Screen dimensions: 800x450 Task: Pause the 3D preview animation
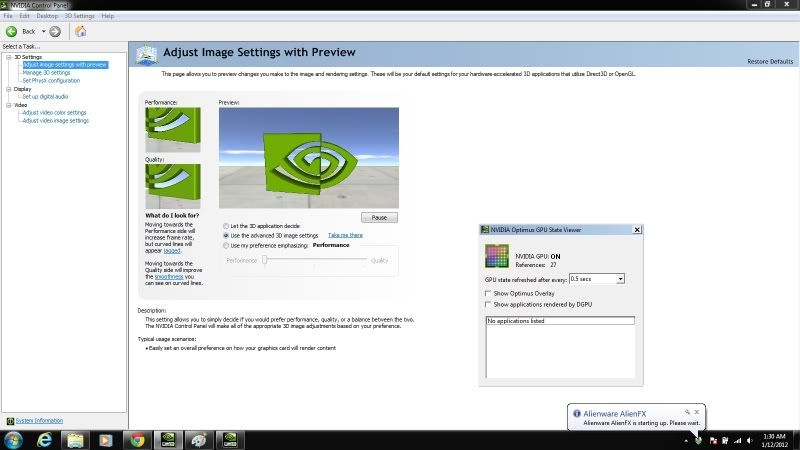(379, 217)
